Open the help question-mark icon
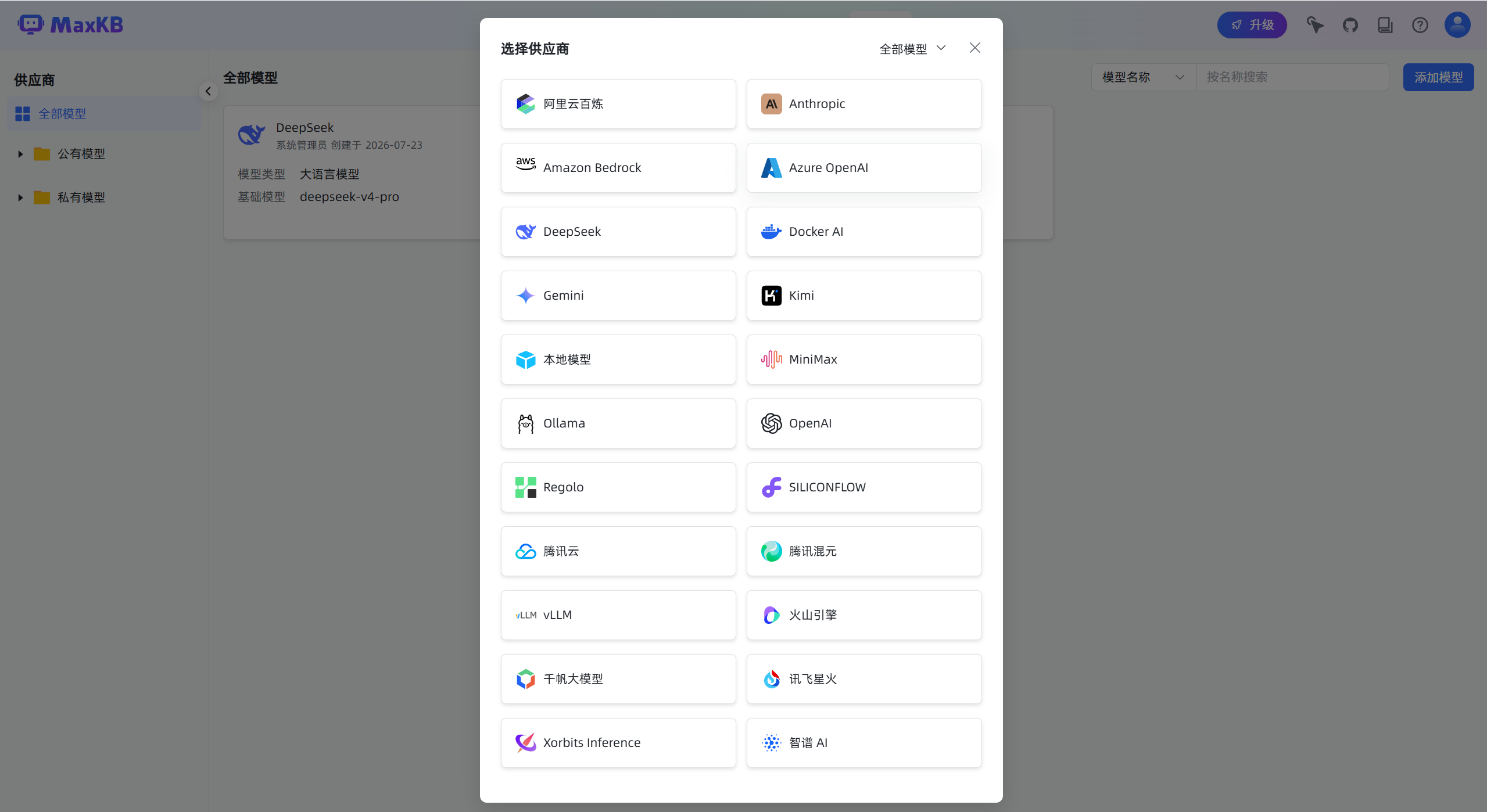Image resolution: width=1487 pixels, height=812 pixels. pyautogui.click(x=1420, y=25)
